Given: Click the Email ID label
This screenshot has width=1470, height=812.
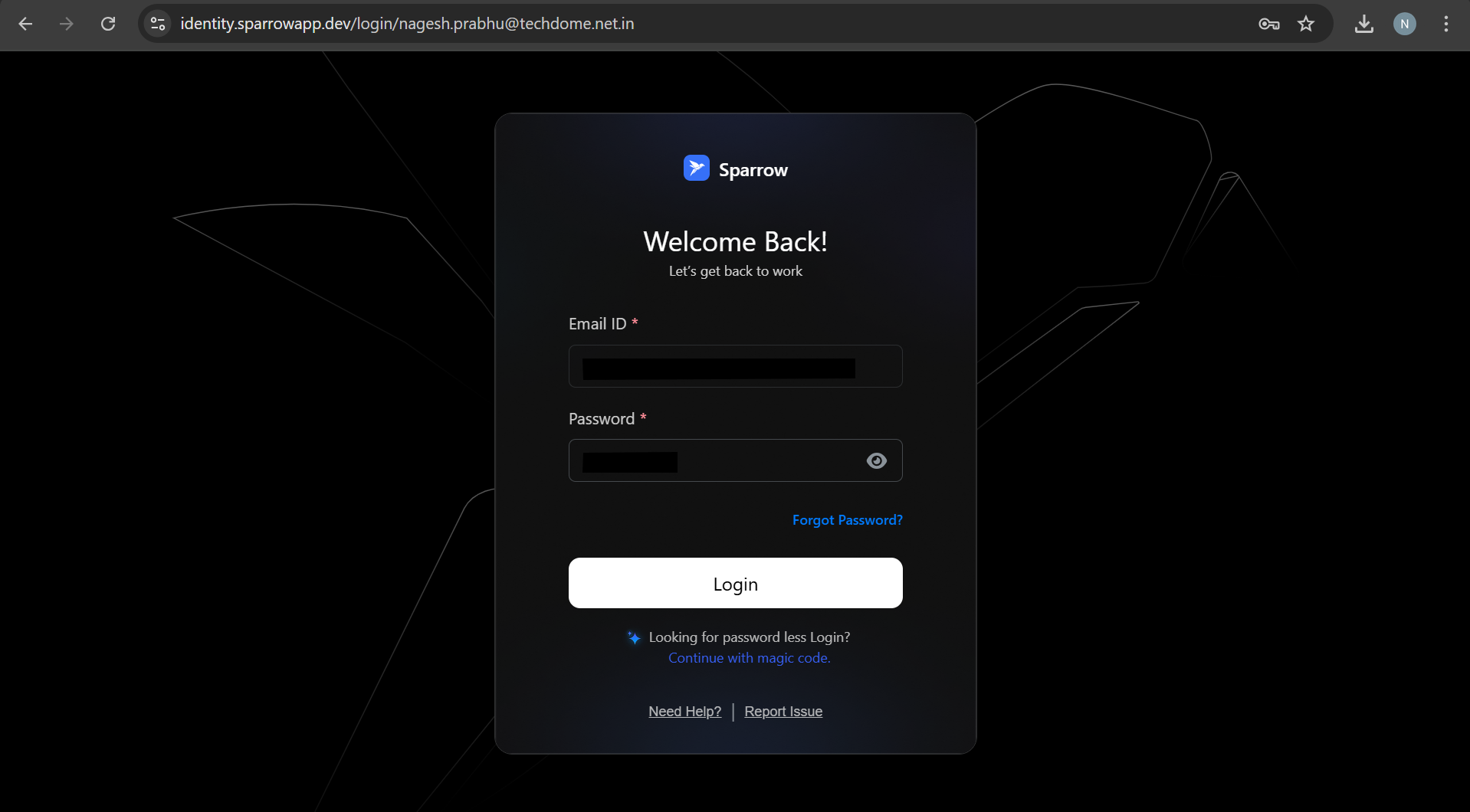Looking at the screenshot, I should point(598,324).
